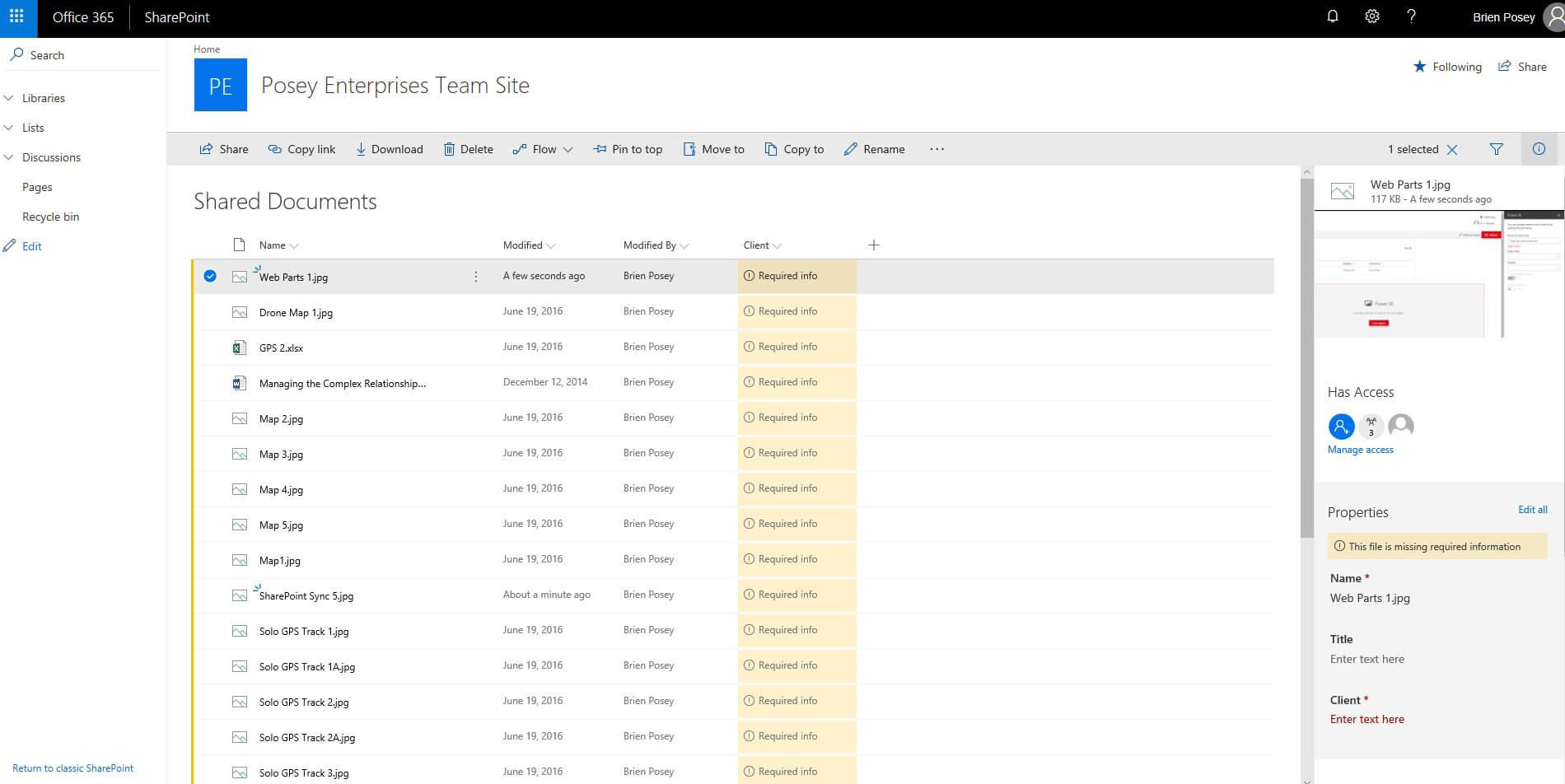Open the file Map1.jpg
The width and height of the screenshot is (1565, 784).
(279, 561)
